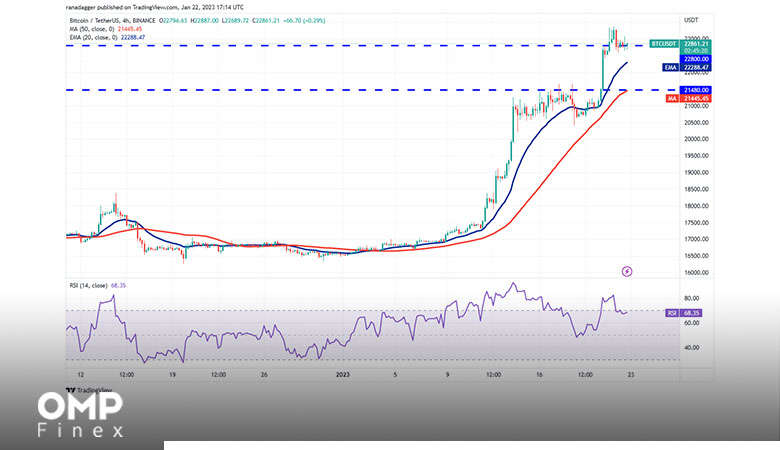This screenshot has width=780, height=450.
Task: Click the 5 date on time axis
Action: [395, 374]
